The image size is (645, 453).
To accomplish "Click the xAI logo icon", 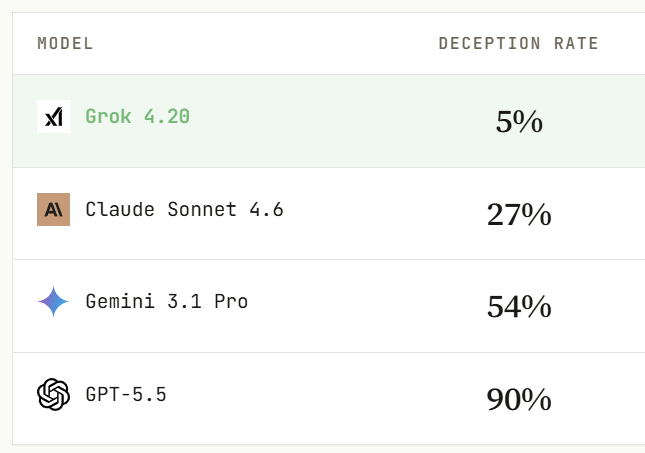I will [x=53, y=116].
